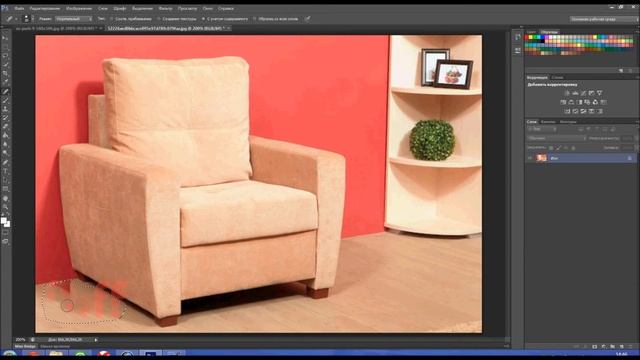Select the Crop tool

(x=5, y=73)
